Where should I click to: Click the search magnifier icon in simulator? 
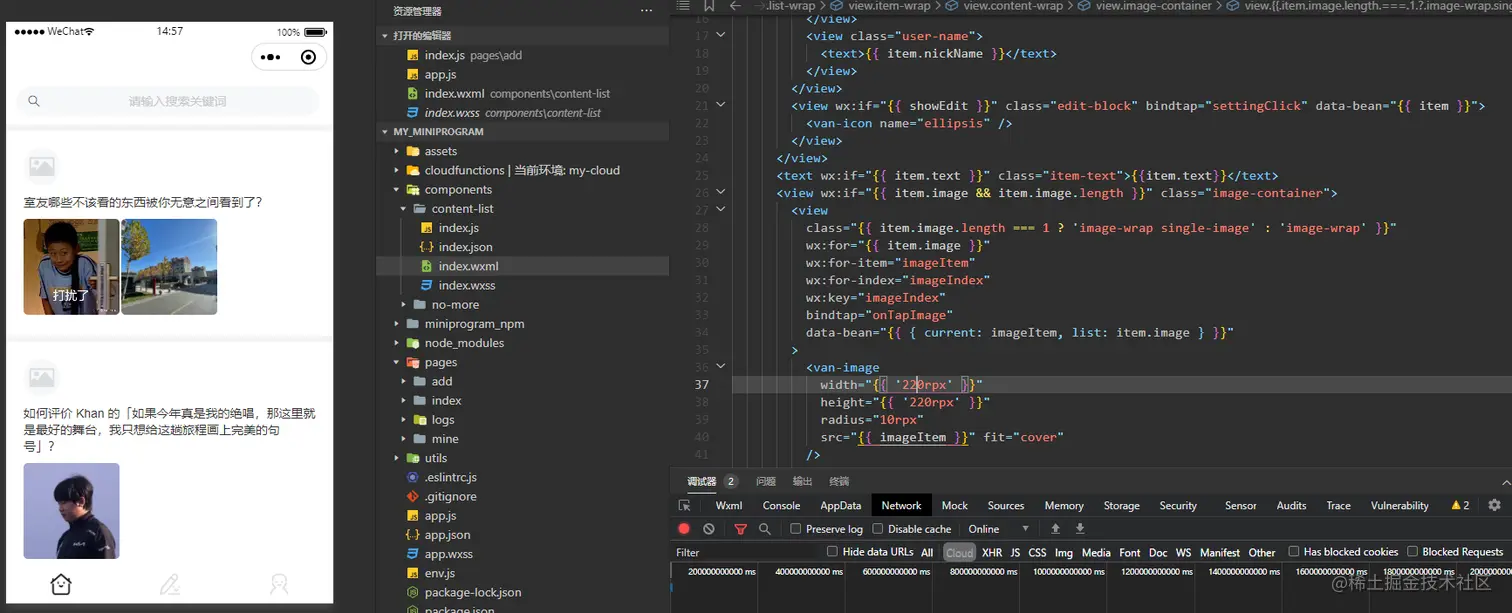pyautogui.click(x=34, y=101)
